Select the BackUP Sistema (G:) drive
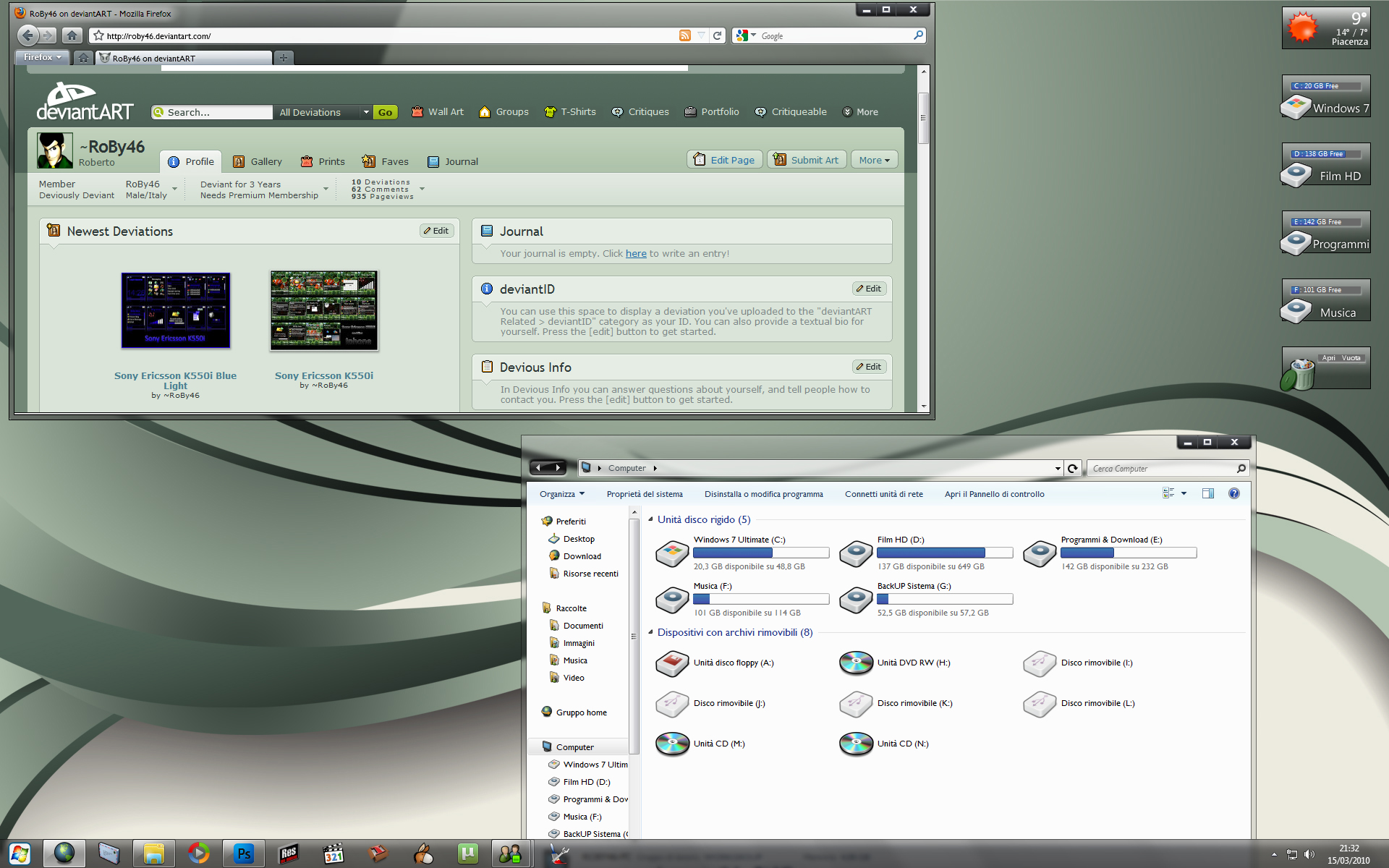1389x868 pixels. (x=926, y=600)
